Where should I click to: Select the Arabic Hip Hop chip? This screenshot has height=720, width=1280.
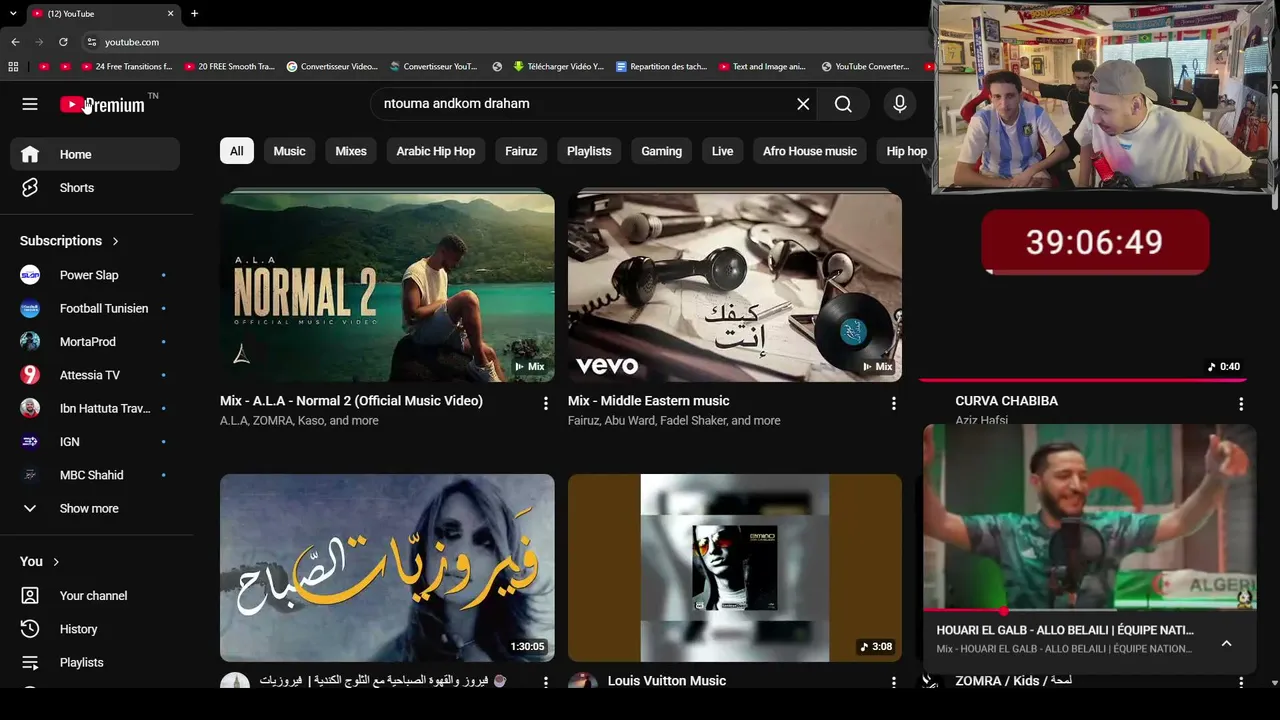pyautogui.click(x=436, y=151)
